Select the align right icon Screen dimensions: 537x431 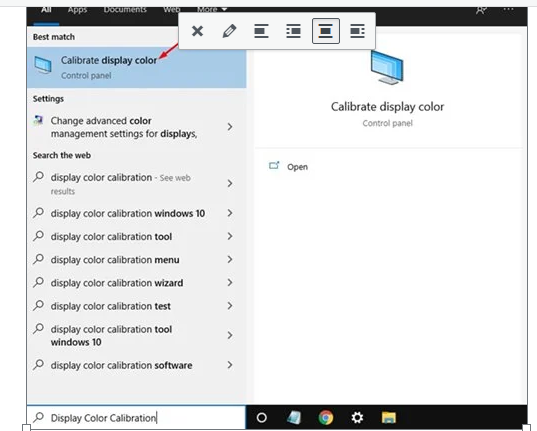[357, 31]
